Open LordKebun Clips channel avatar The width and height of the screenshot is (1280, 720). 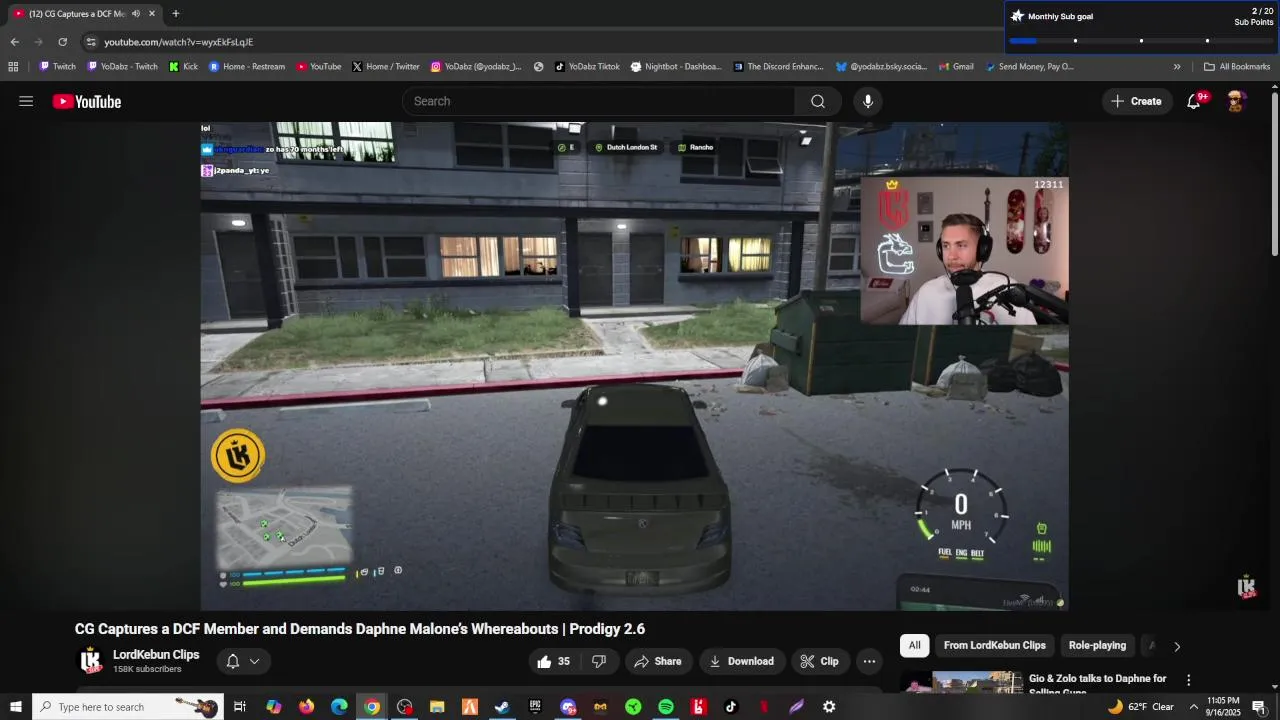pyautogui.click(x=91, y=660)
